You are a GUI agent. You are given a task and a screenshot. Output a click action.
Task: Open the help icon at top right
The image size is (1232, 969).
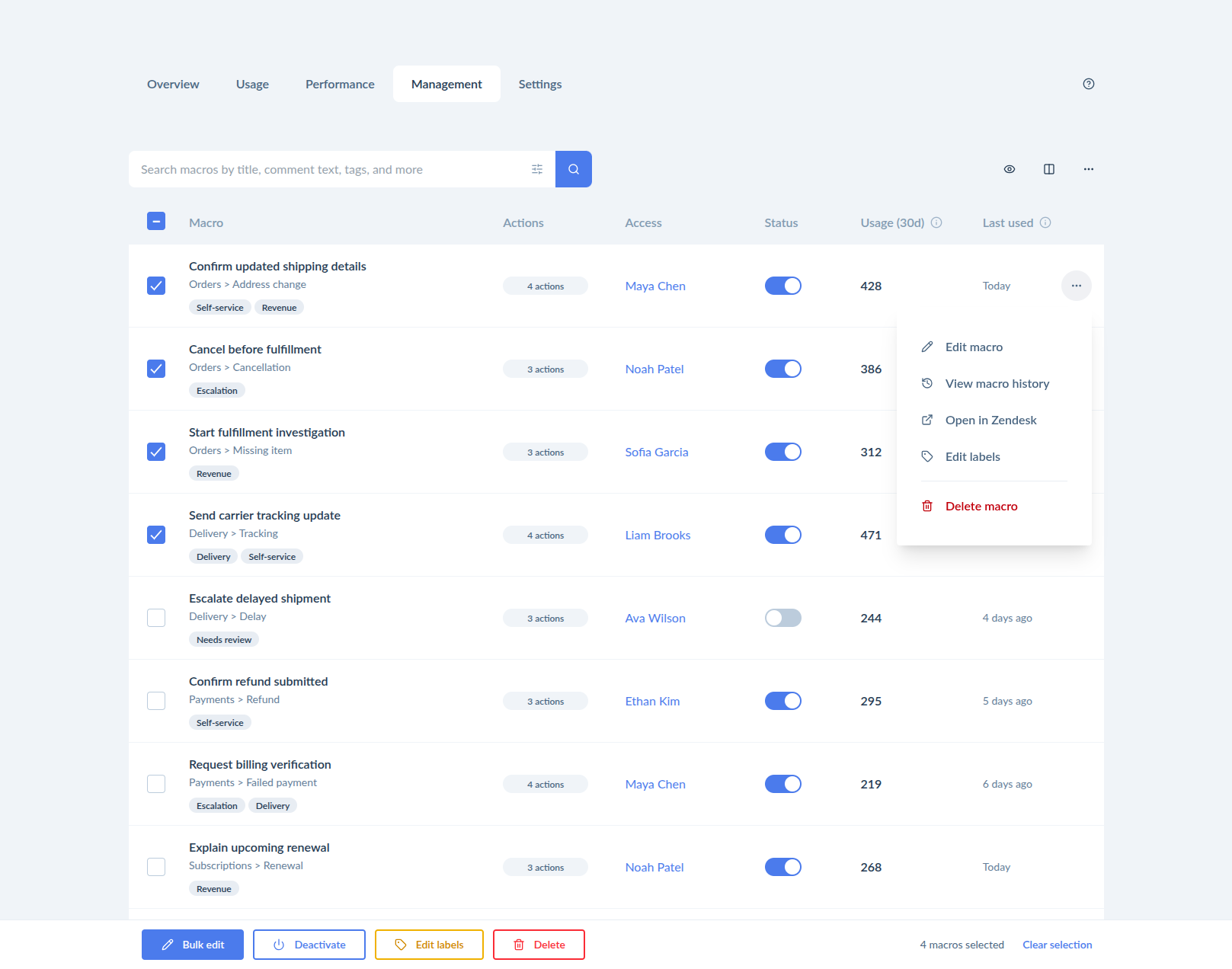[1088, 84]
